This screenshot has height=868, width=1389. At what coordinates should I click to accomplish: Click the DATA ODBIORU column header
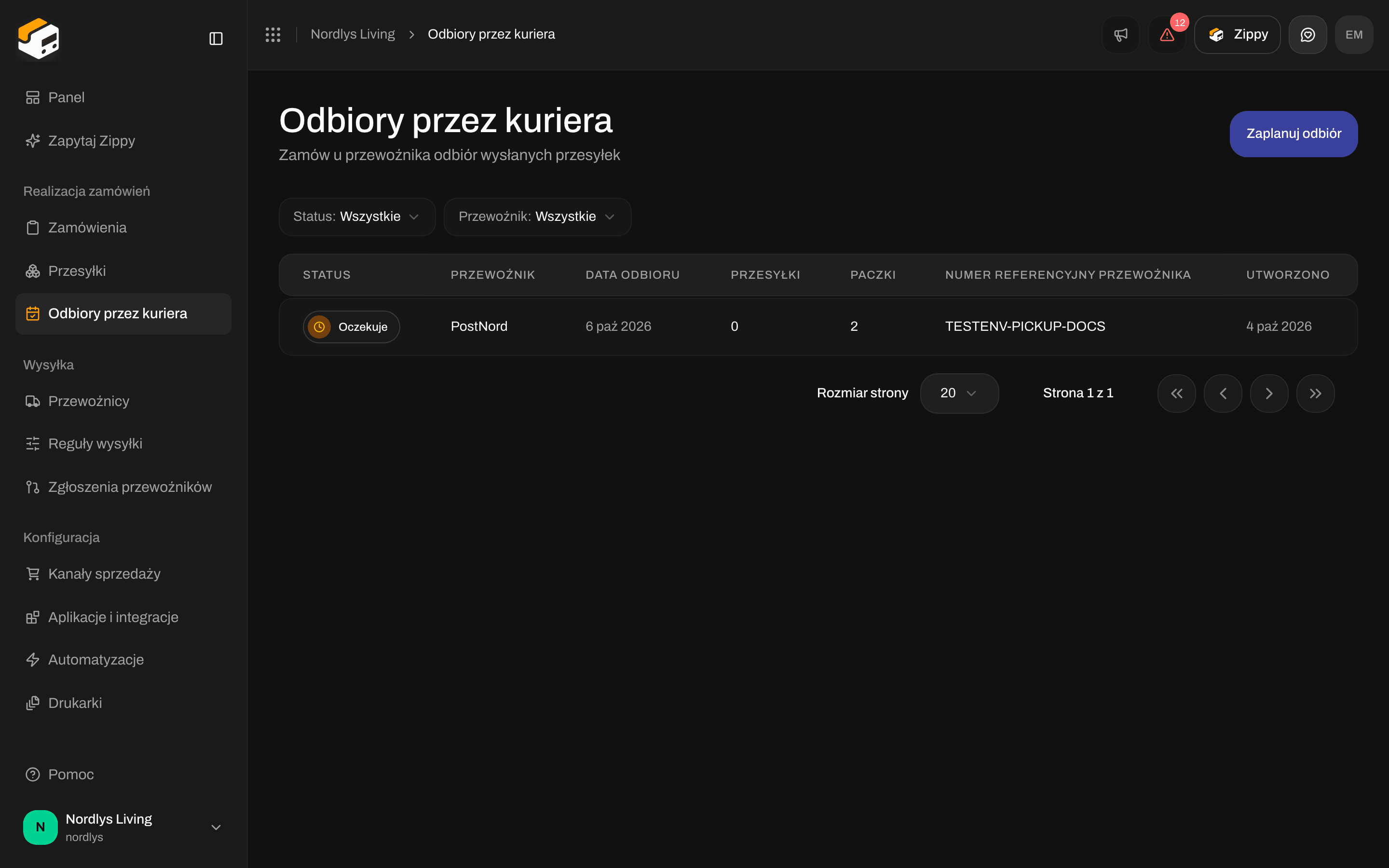(x=632, y=275)
